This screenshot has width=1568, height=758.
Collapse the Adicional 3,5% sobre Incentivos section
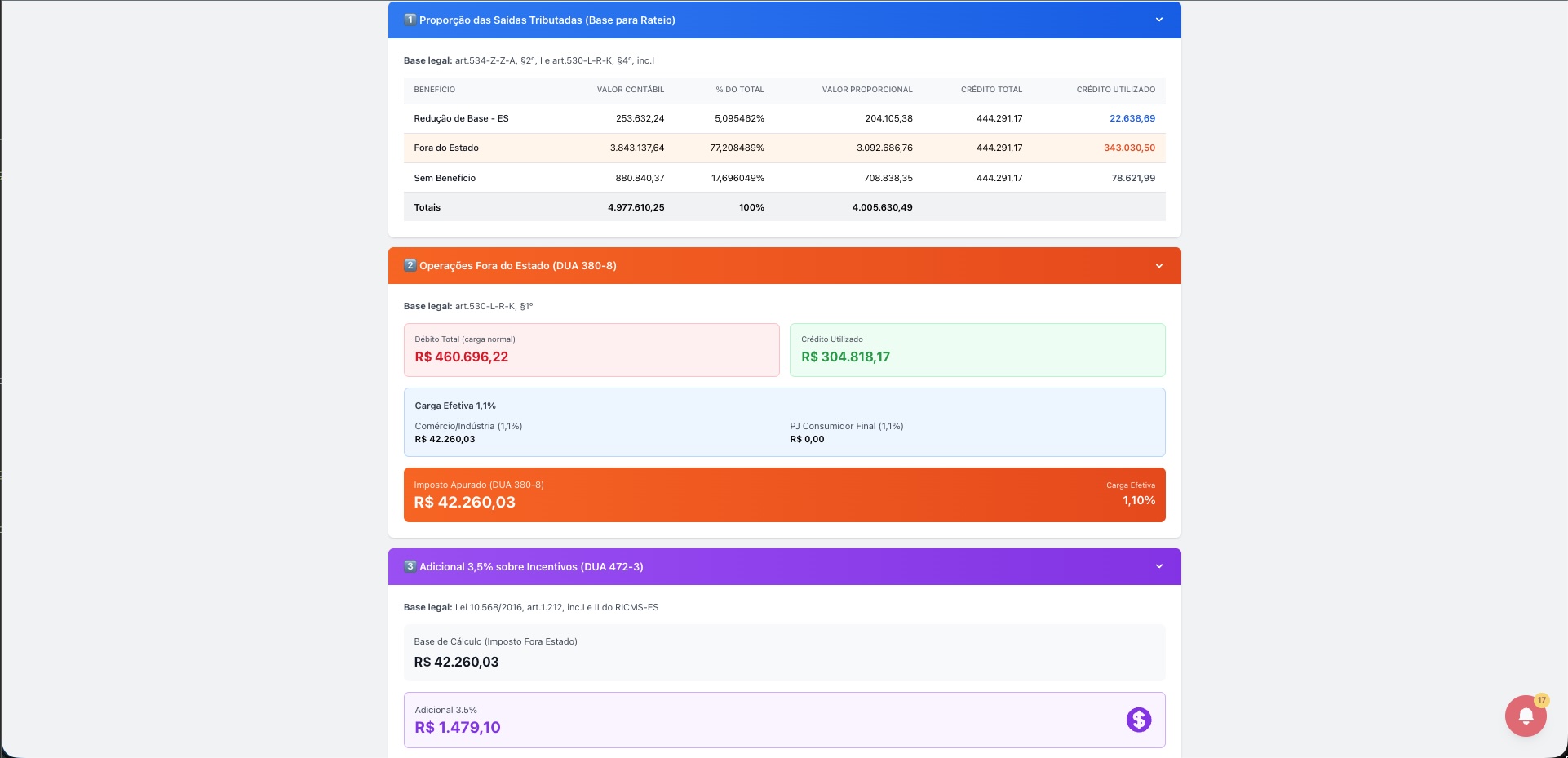click(x=1158, y=566)
